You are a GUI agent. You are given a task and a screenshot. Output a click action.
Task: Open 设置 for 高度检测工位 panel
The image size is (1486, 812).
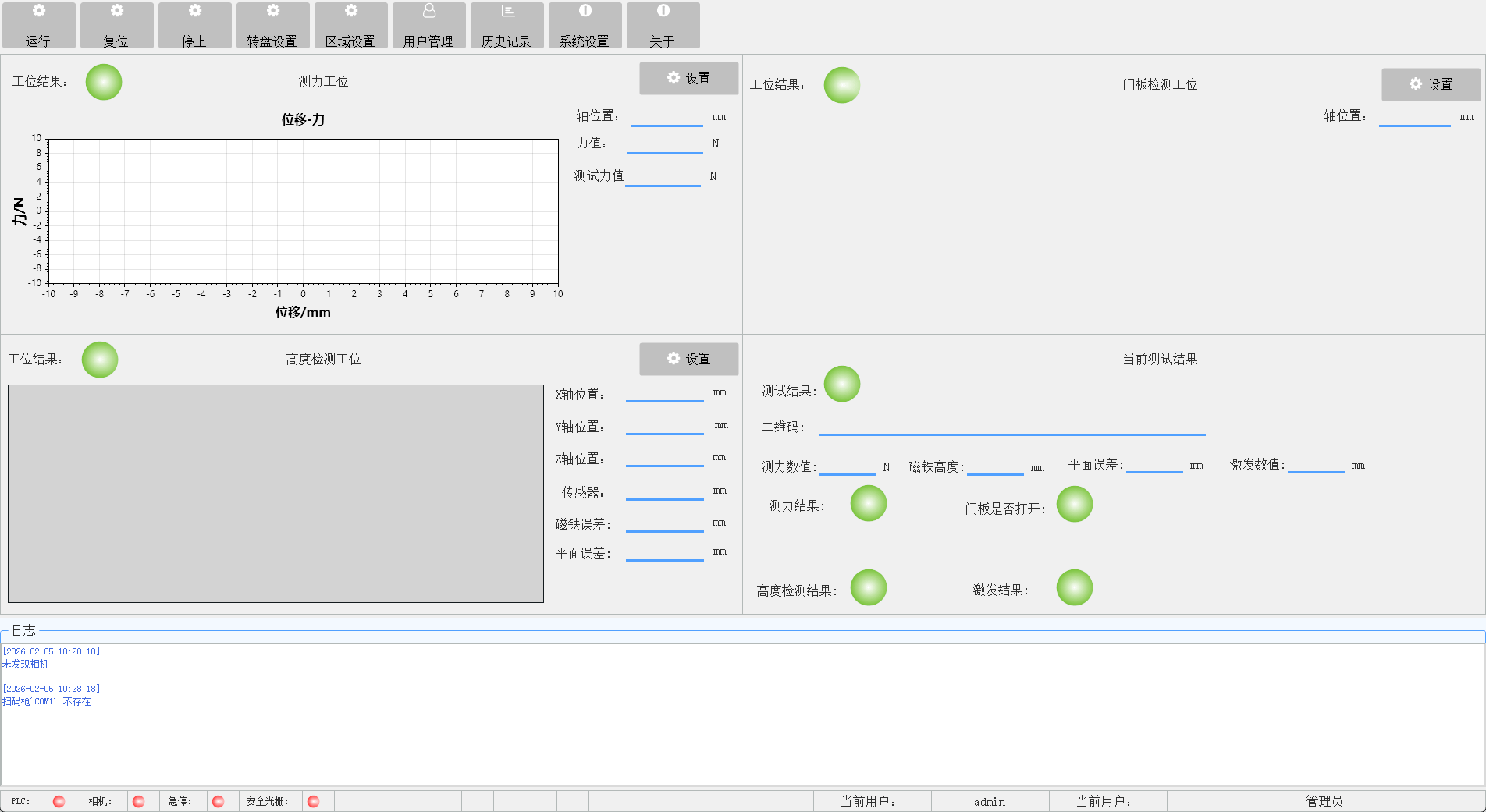(688, 359)
